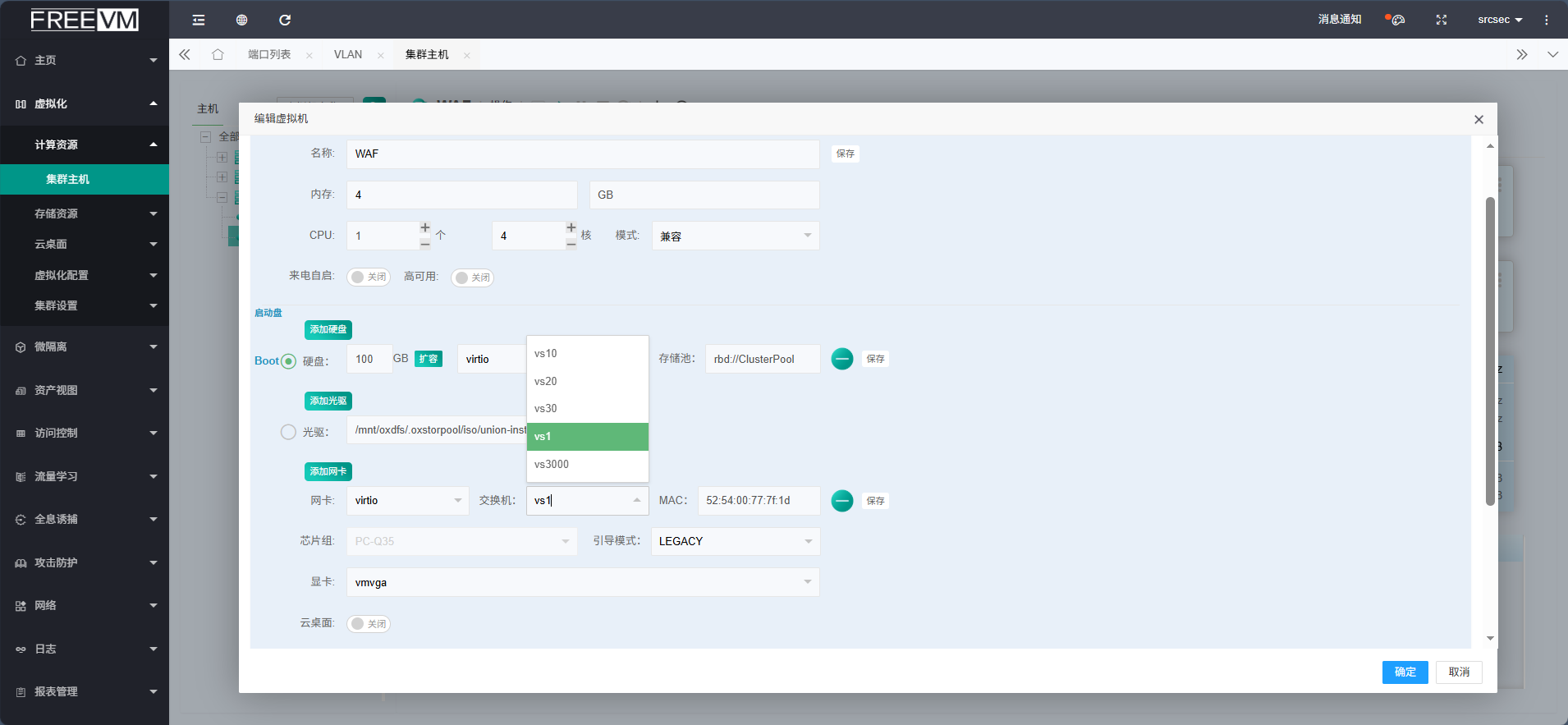The image size is (1568, 725).
Task: Close the edit virtual machine dialog
Action: tap(1479, 119)
